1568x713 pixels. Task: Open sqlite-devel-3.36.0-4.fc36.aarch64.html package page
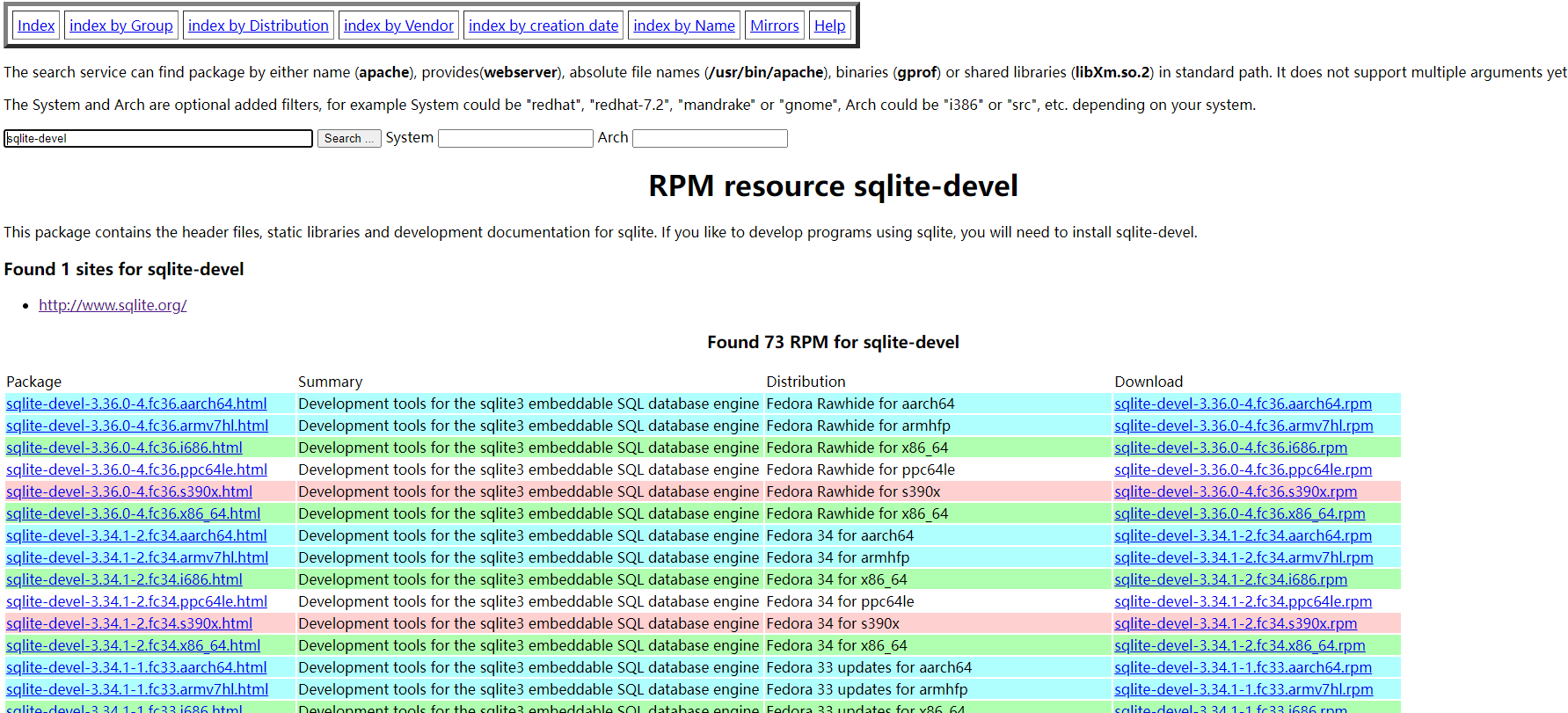(x=136, y=404)
